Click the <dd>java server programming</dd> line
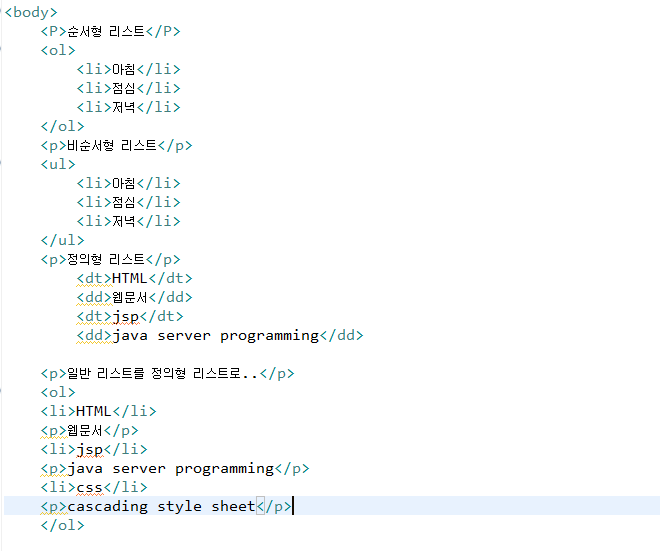Image resolution: width=660 pixels, height=551 pixels. 220,335
